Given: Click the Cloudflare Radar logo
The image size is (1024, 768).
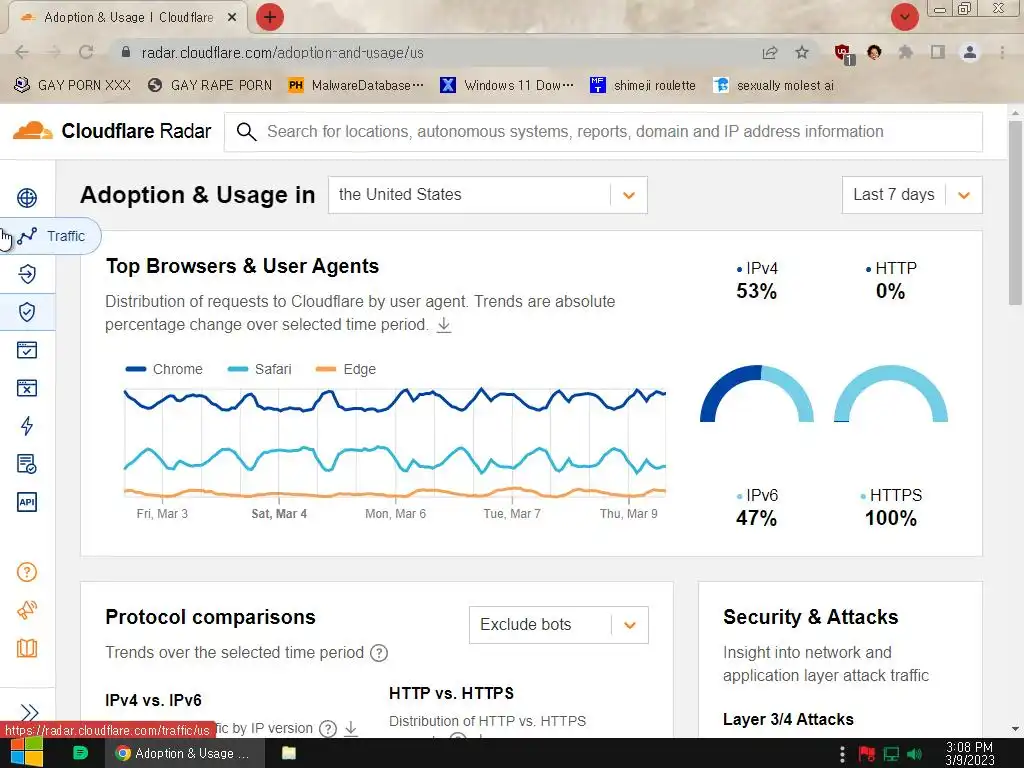Looking at the screenshot, I should (112, 131).
